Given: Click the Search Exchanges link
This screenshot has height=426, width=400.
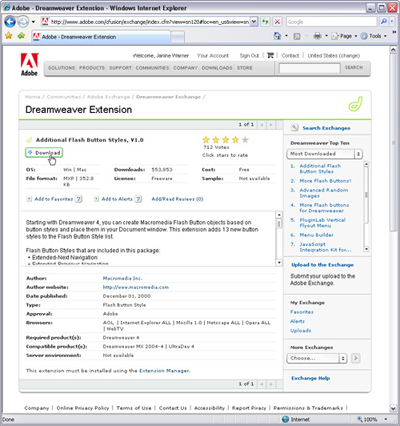Looking at the screenshot, I should coord(326,128).
